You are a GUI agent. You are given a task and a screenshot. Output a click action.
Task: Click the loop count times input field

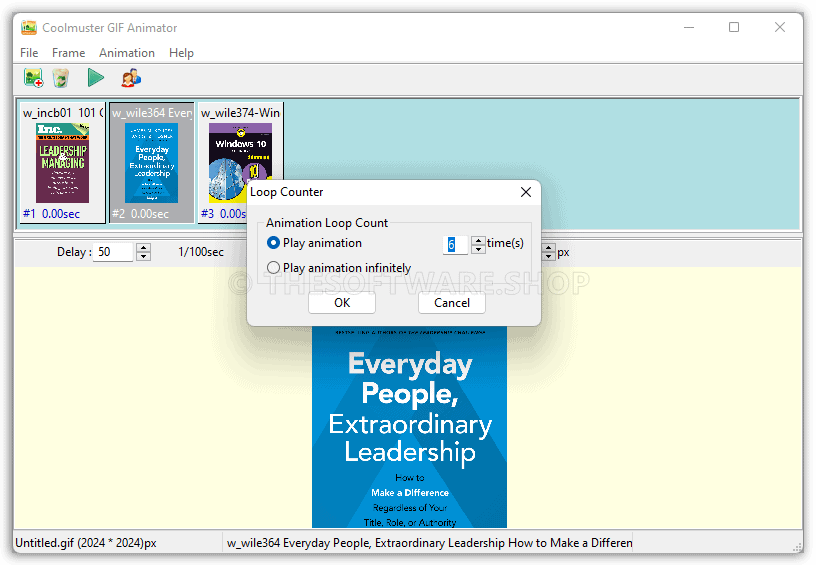[x=455, y=244]
